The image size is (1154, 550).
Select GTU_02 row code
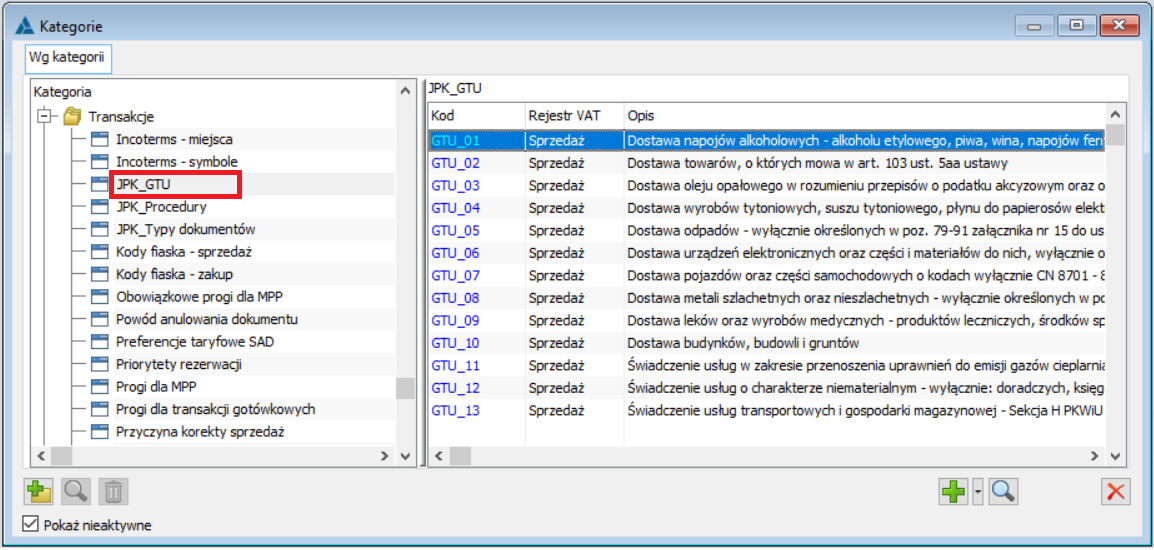[456, 162]
